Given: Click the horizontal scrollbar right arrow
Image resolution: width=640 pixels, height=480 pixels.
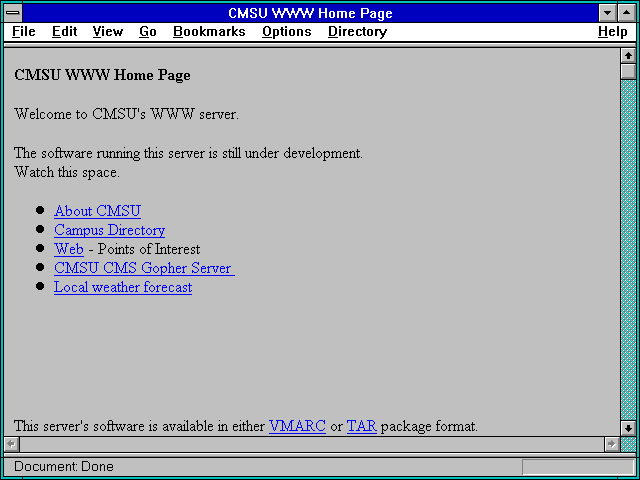Looking at the screenshot, I should tap(612, 444).
